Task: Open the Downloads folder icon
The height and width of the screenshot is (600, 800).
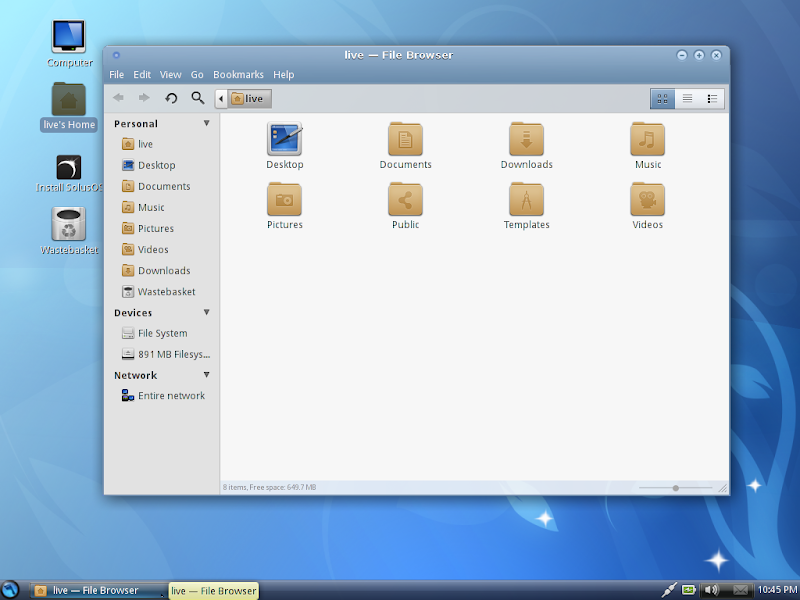Action: [526, 140]
